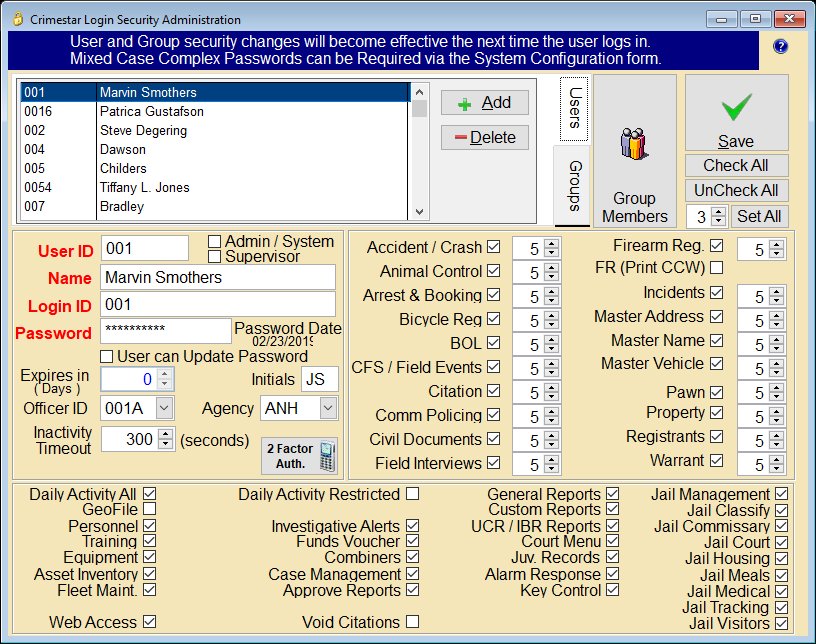
Task: Adjust the Warrant level spinner
Action: pos(776,464)
